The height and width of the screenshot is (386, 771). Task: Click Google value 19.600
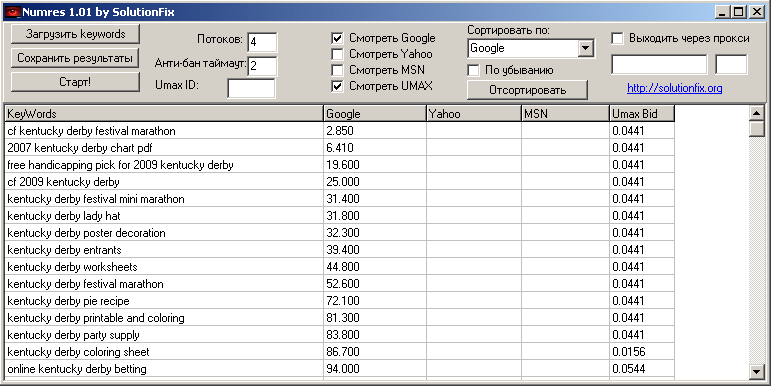tap(343, 165)
